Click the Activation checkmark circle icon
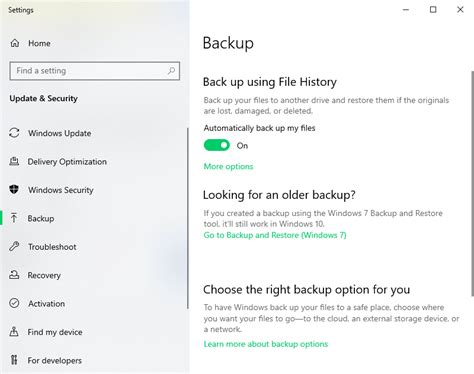The width and height of the screenshot is (474, 374). tap(14, 303)
